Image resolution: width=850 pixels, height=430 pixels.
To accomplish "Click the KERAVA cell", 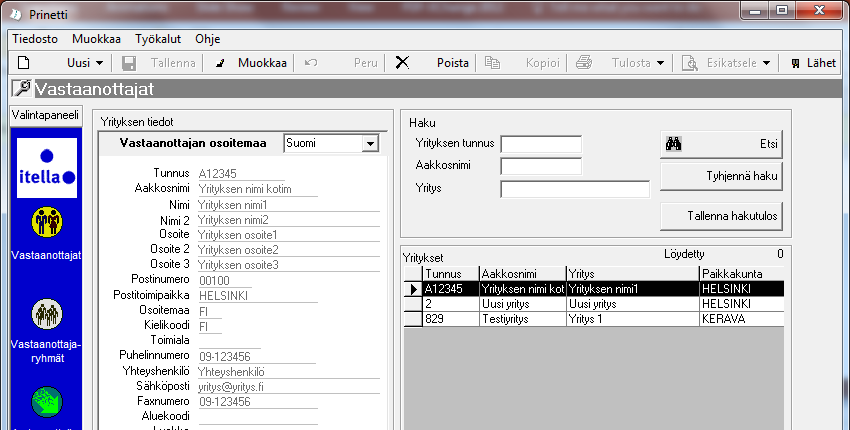I will coord(742,319).
